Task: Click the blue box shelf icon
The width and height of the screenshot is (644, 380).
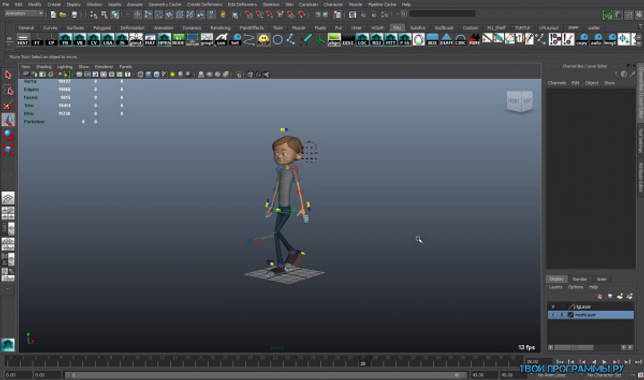Action: pyautogui.click(x=432, y=40)
